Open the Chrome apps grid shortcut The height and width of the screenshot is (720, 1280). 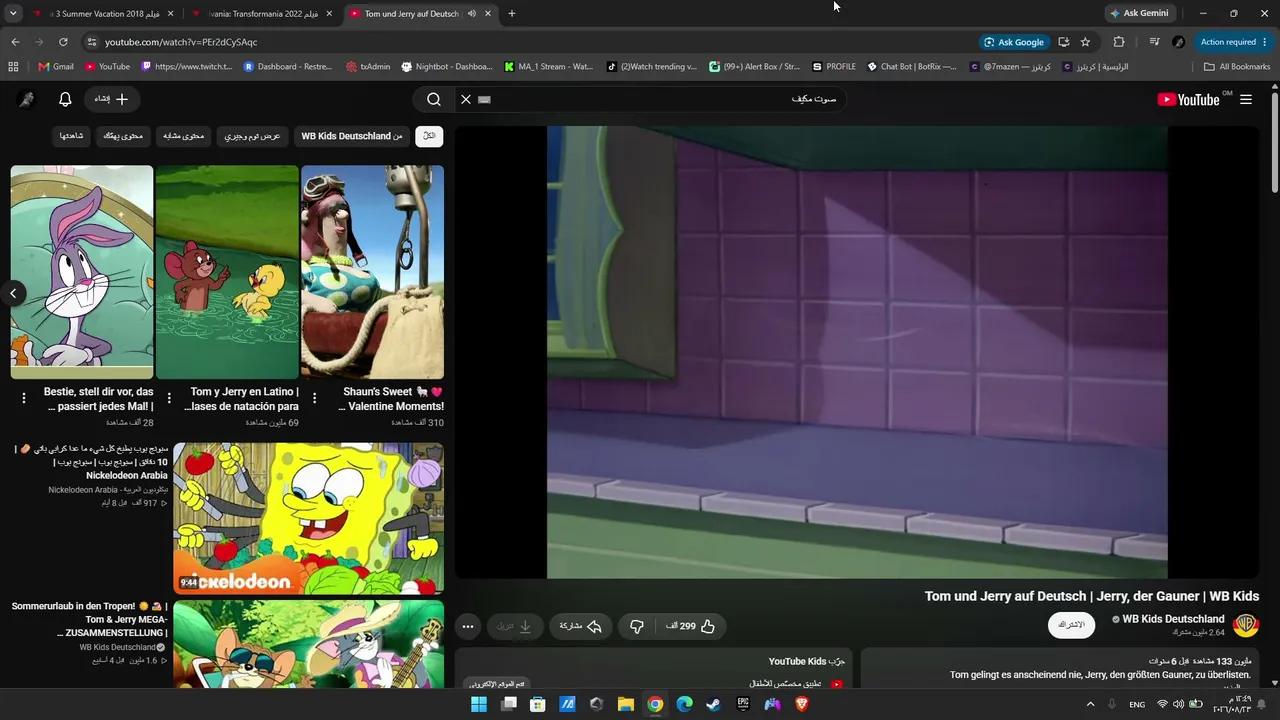(13, 67)
